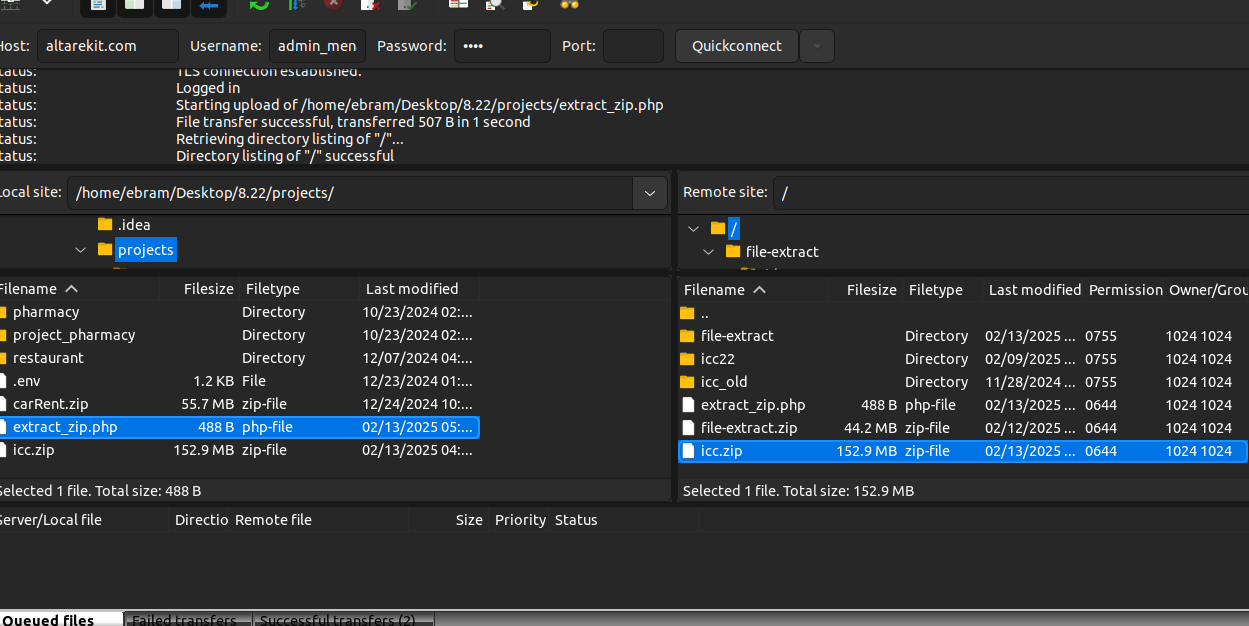Open the directory listing filters dialog
Viewport: 1249px width, 626px height.
point(458,5)
